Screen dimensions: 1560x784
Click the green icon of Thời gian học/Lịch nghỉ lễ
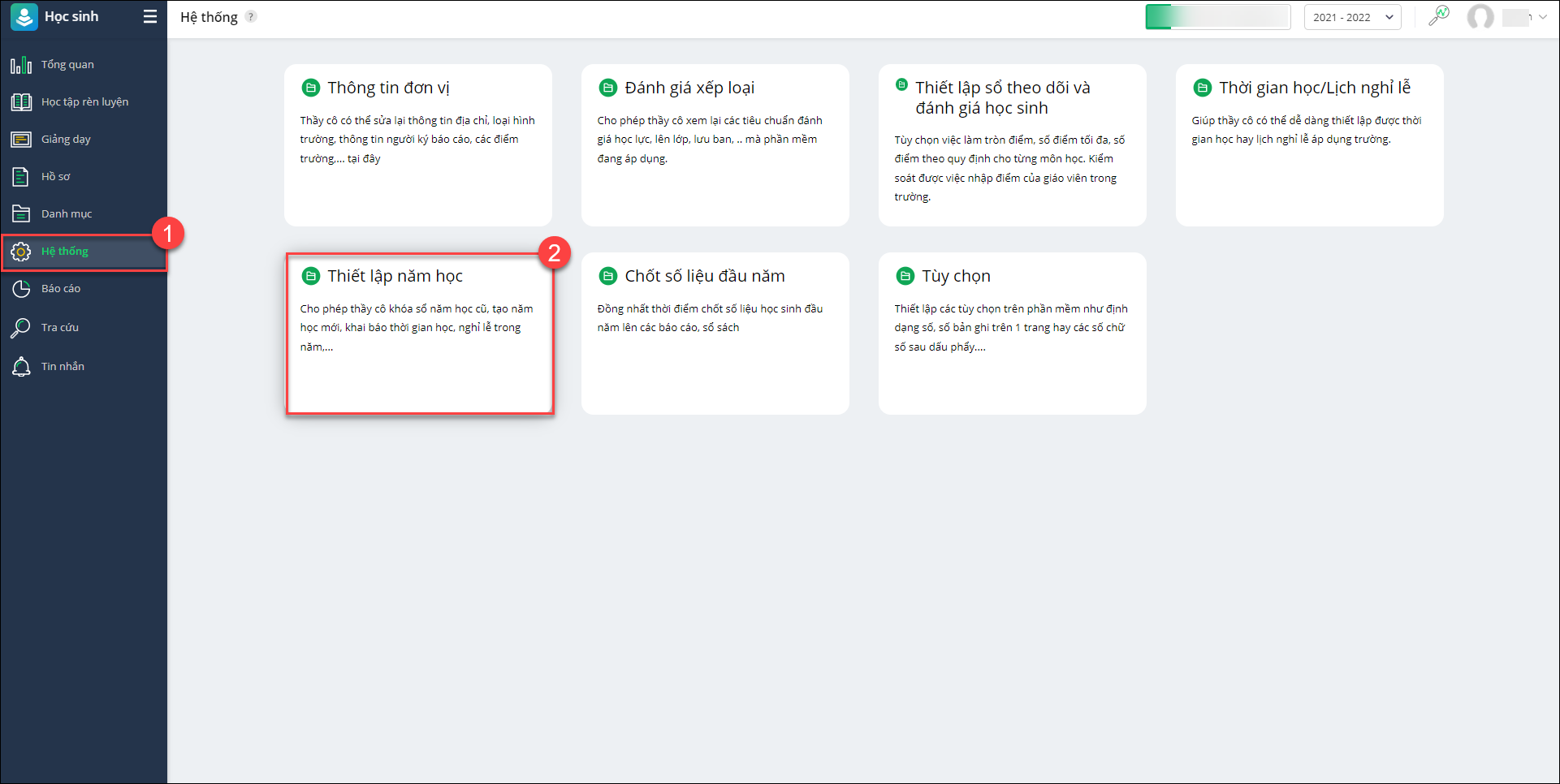pos(1202,88)
